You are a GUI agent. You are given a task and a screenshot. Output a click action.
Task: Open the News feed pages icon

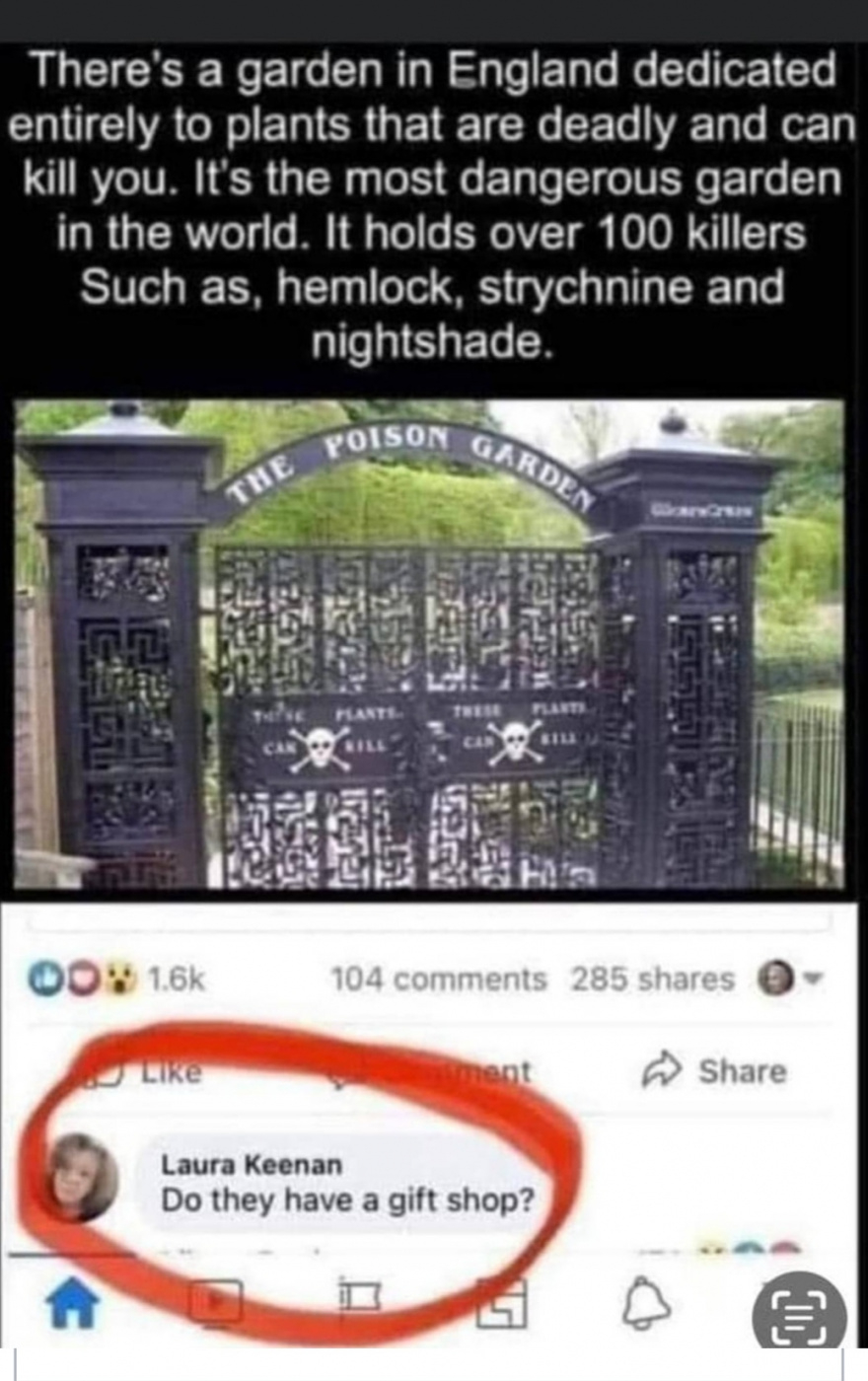click(x=501, y=1303)
